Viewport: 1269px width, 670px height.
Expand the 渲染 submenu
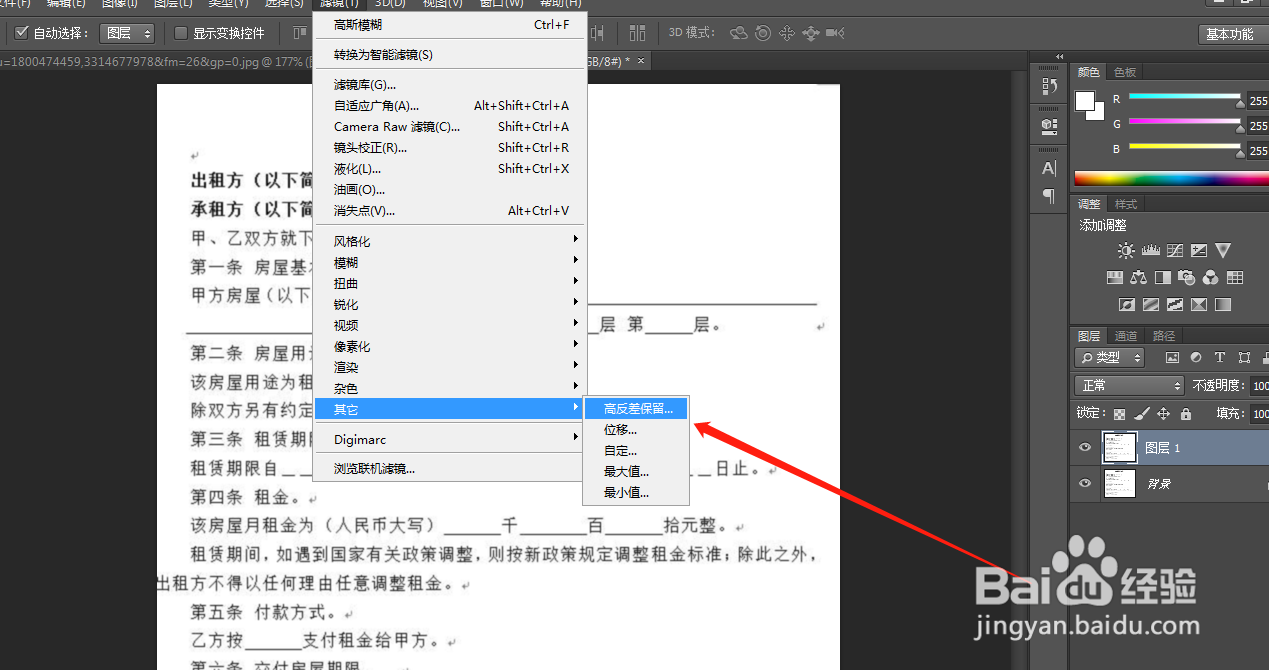449,367
